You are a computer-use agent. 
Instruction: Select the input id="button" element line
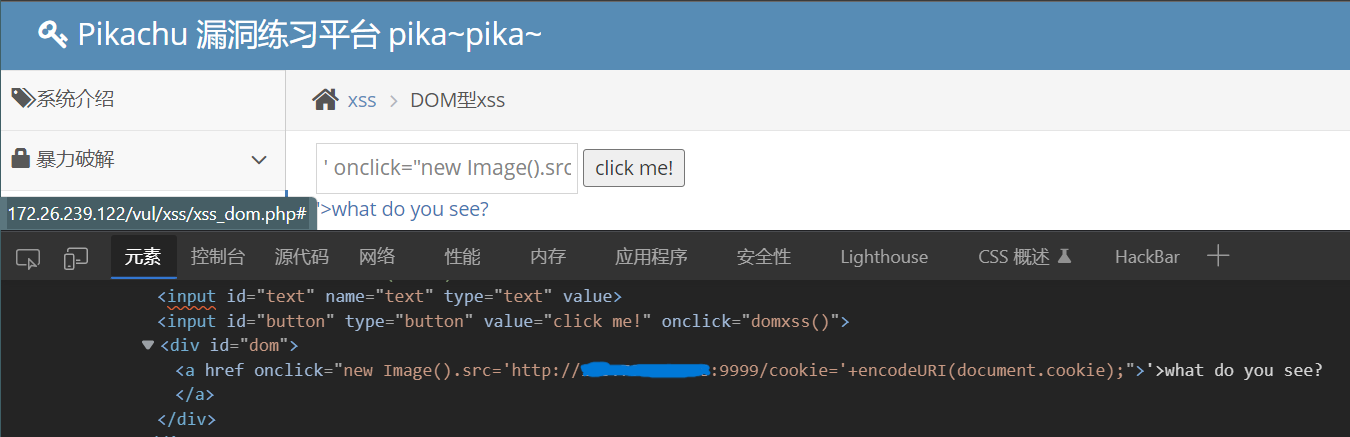coord(503,321)
